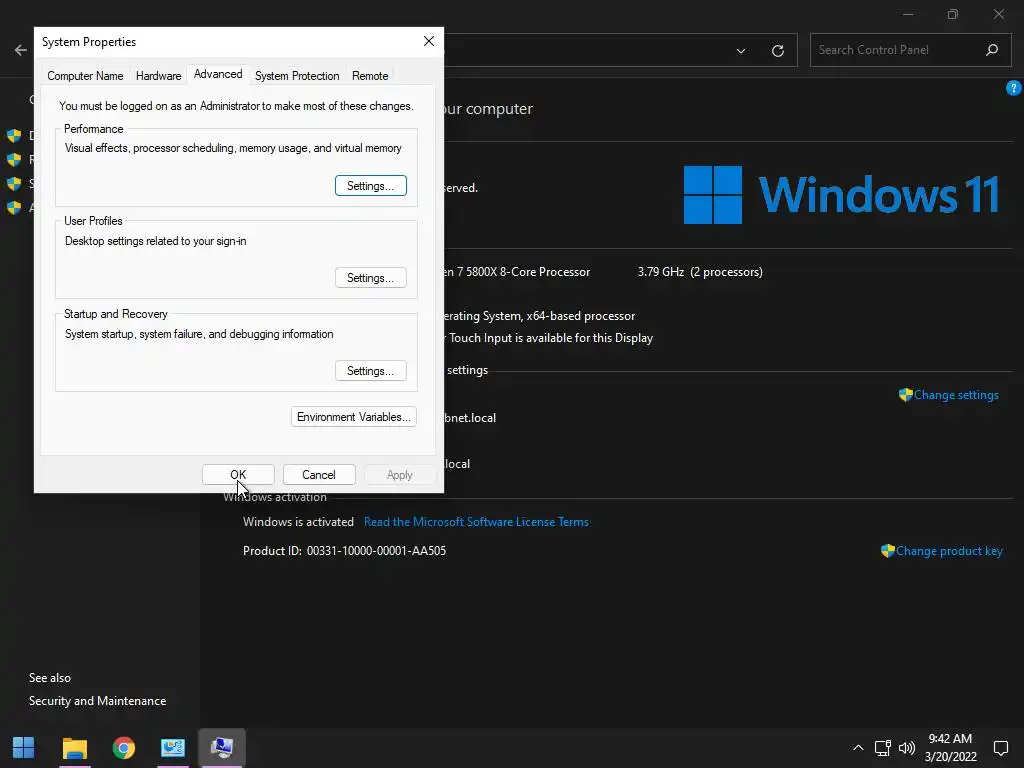Open Environment Variables dialog
1024x768 pixels.
coord(353,417)
